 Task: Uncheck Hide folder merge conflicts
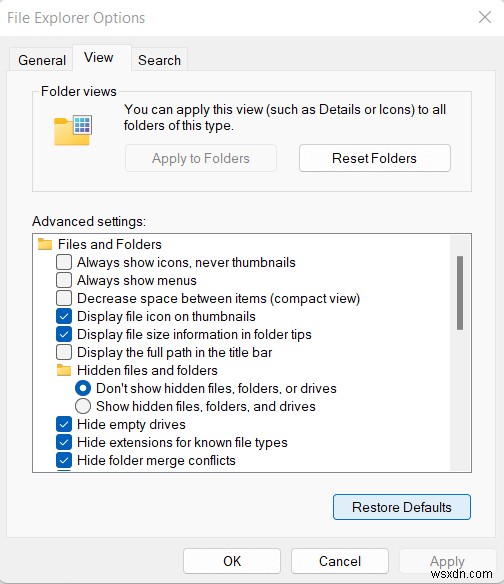(64, 460)
